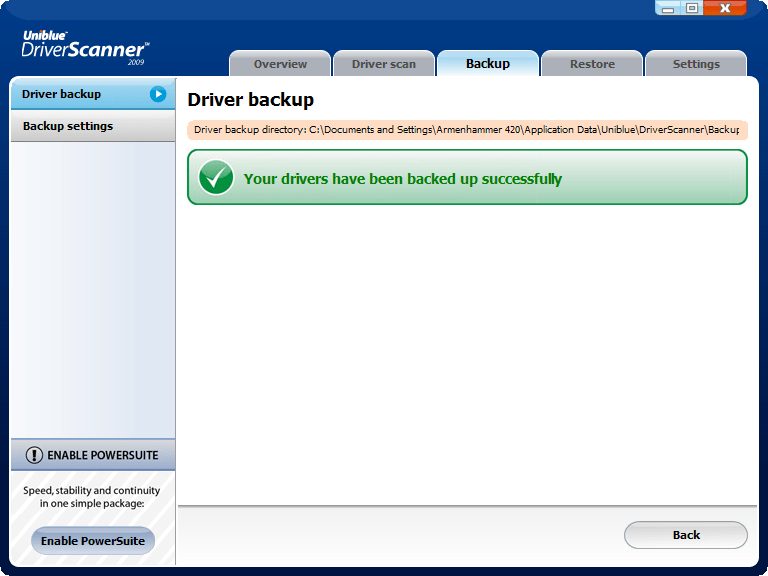This screenshot has height=576, width=768.
Task: Maximize the DriverScanner window
Action: pyautogui.click(x=692, y=8)
